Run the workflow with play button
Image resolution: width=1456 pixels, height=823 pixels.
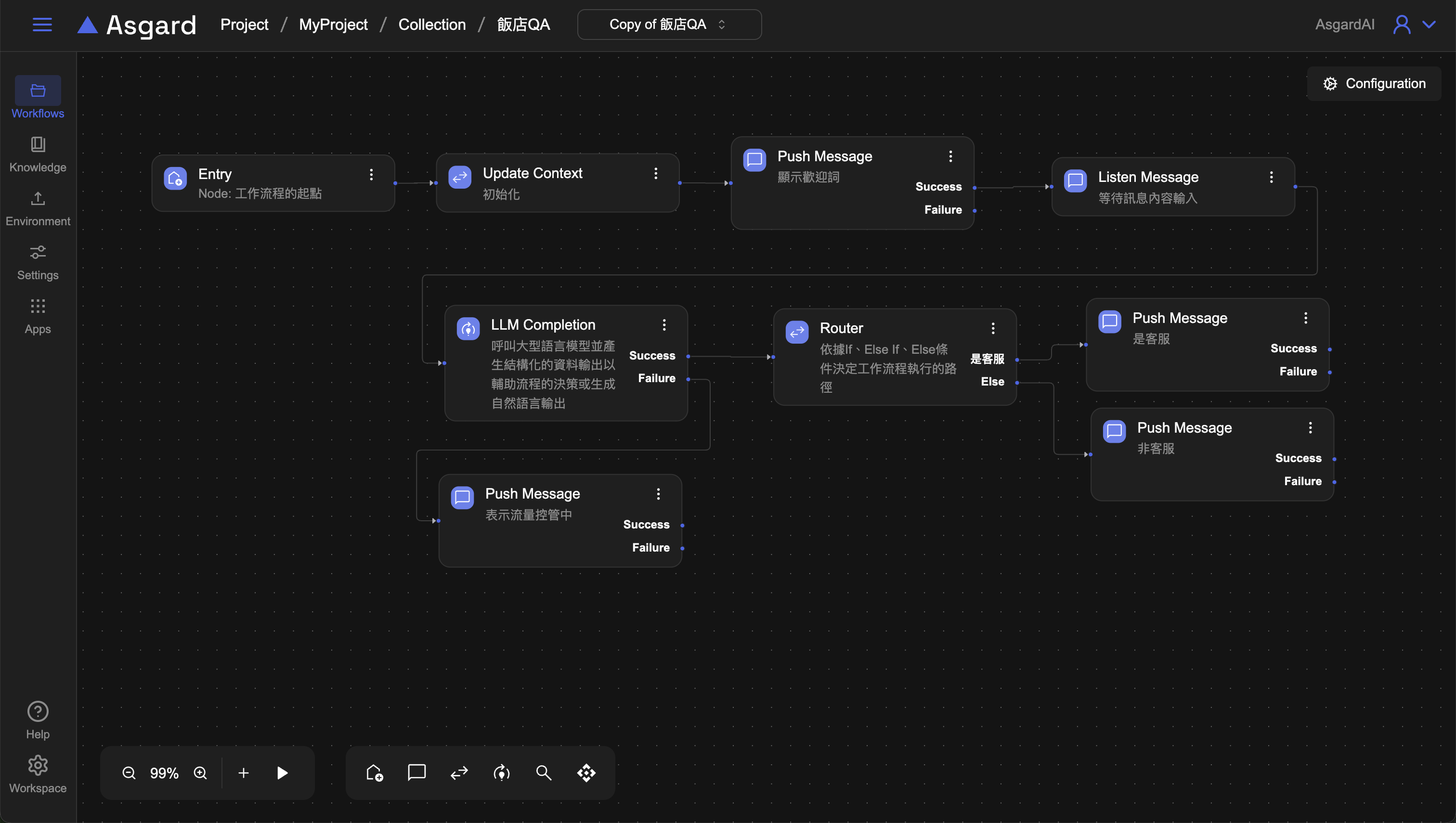(282, 772)
